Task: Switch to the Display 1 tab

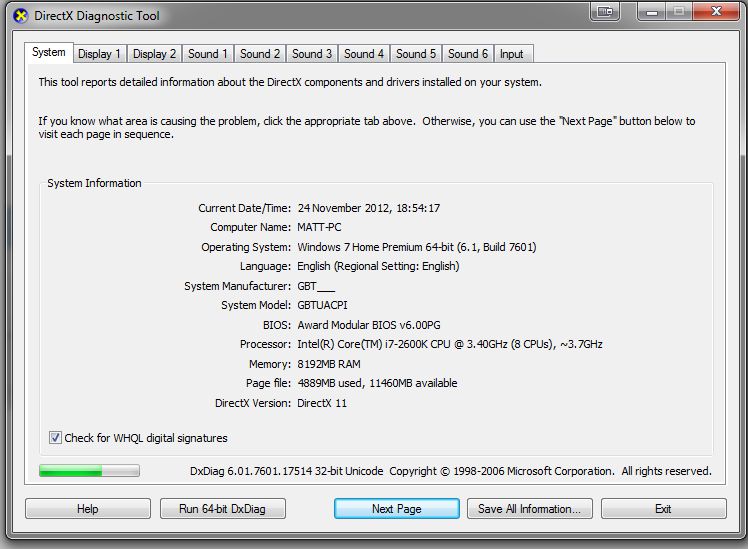Action: pyautogui.click(x=99, y=54)
